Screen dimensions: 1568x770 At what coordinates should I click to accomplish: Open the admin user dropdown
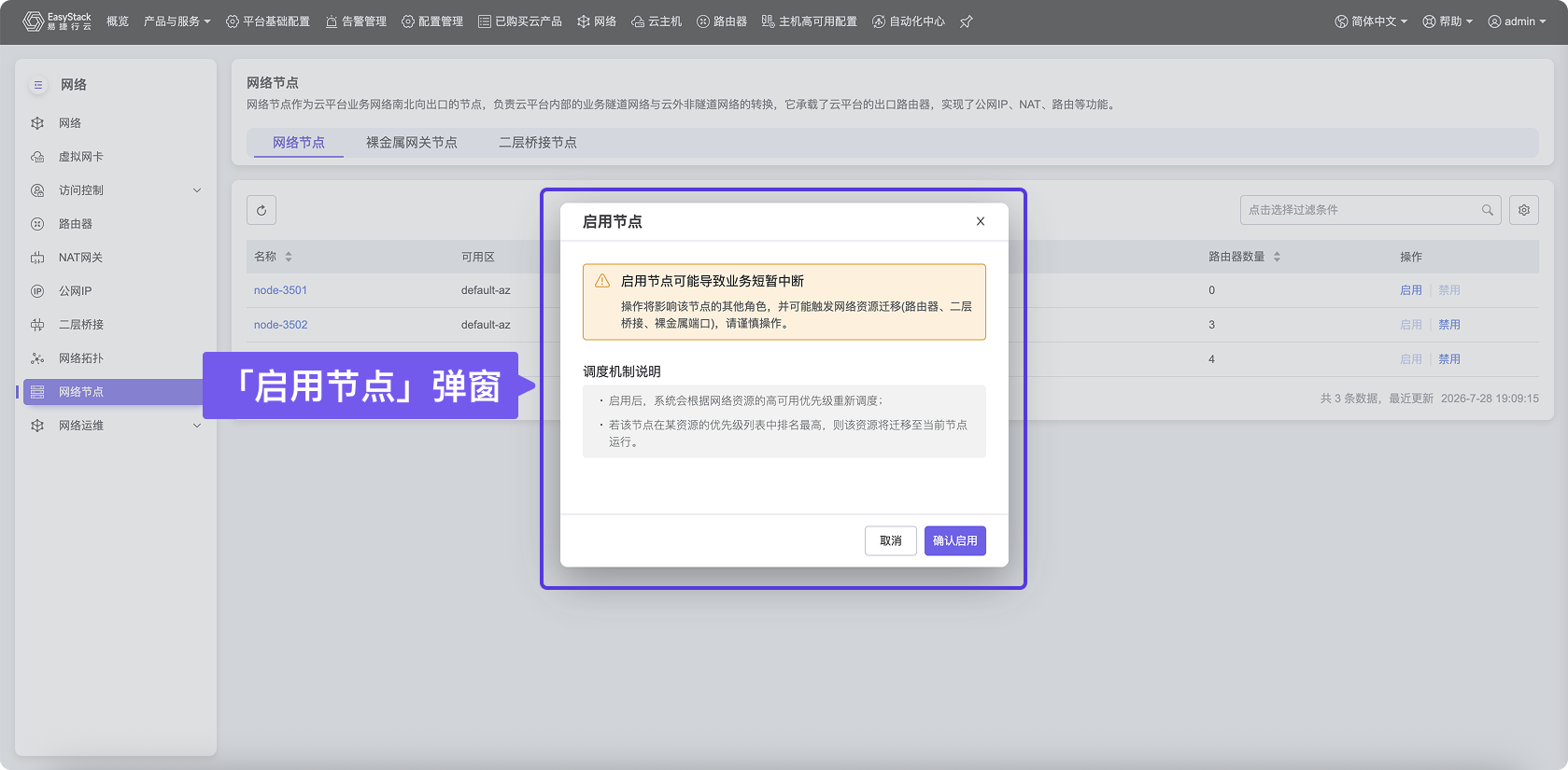point(1518,21)
